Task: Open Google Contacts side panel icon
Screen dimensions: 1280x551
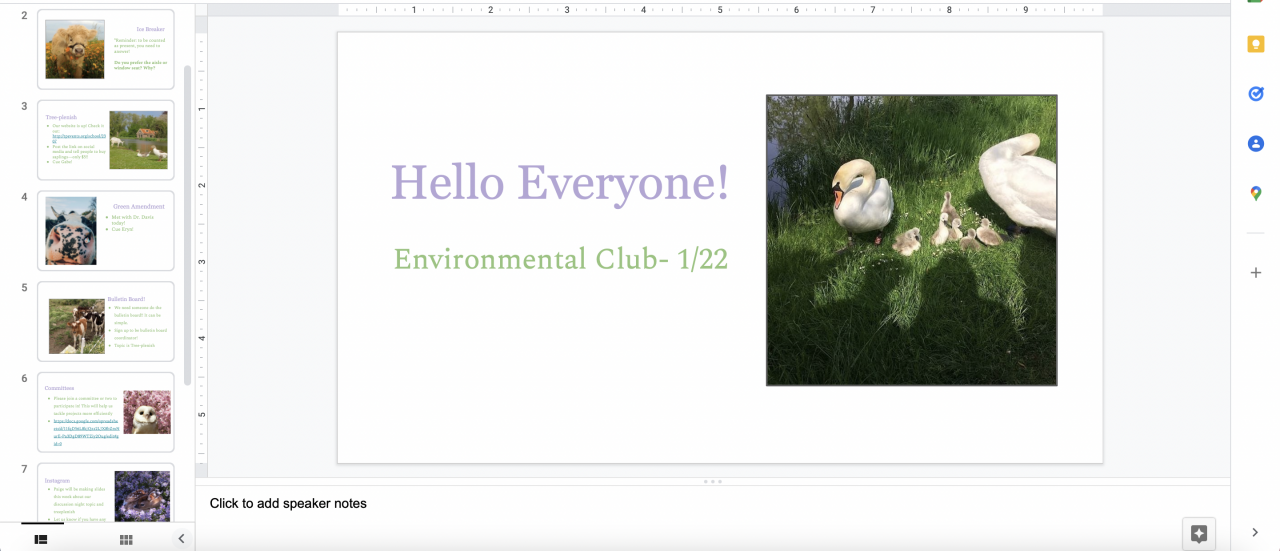Action: pyautogui.click(x=1256, y=144)
